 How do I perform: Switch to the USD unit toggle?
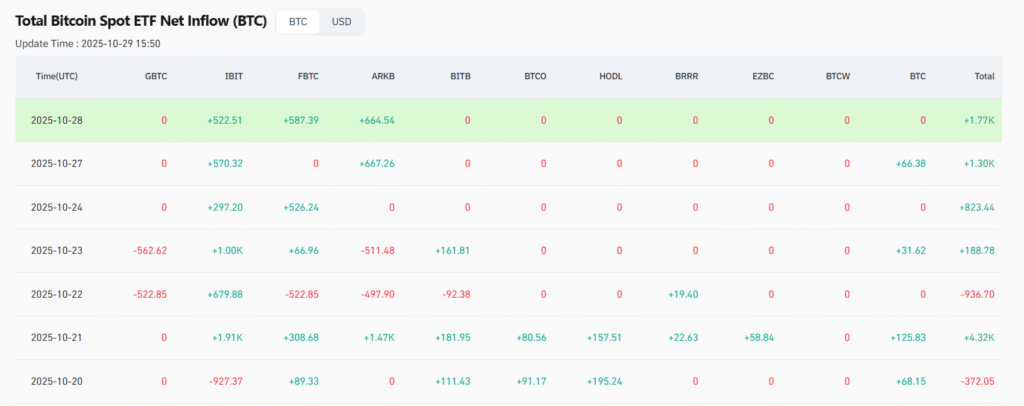341,21
